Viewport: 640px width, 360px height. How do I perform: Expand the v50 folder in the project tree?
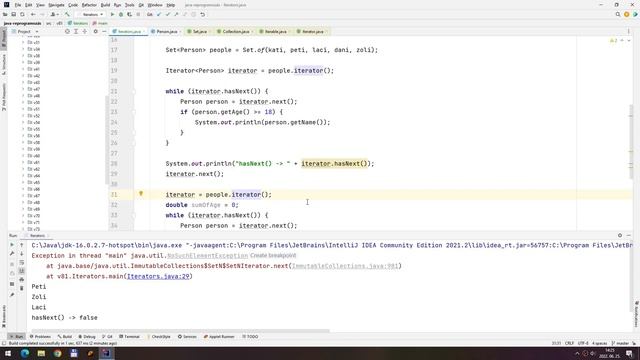pyautogui.click(x=23, y=102)
